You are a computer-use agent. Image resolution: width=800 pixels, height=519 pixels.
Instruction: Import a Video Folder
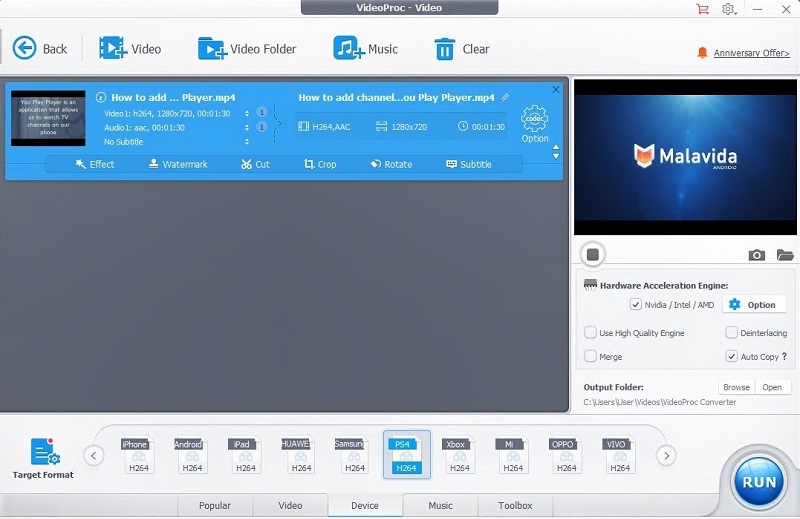click(247, 49)
